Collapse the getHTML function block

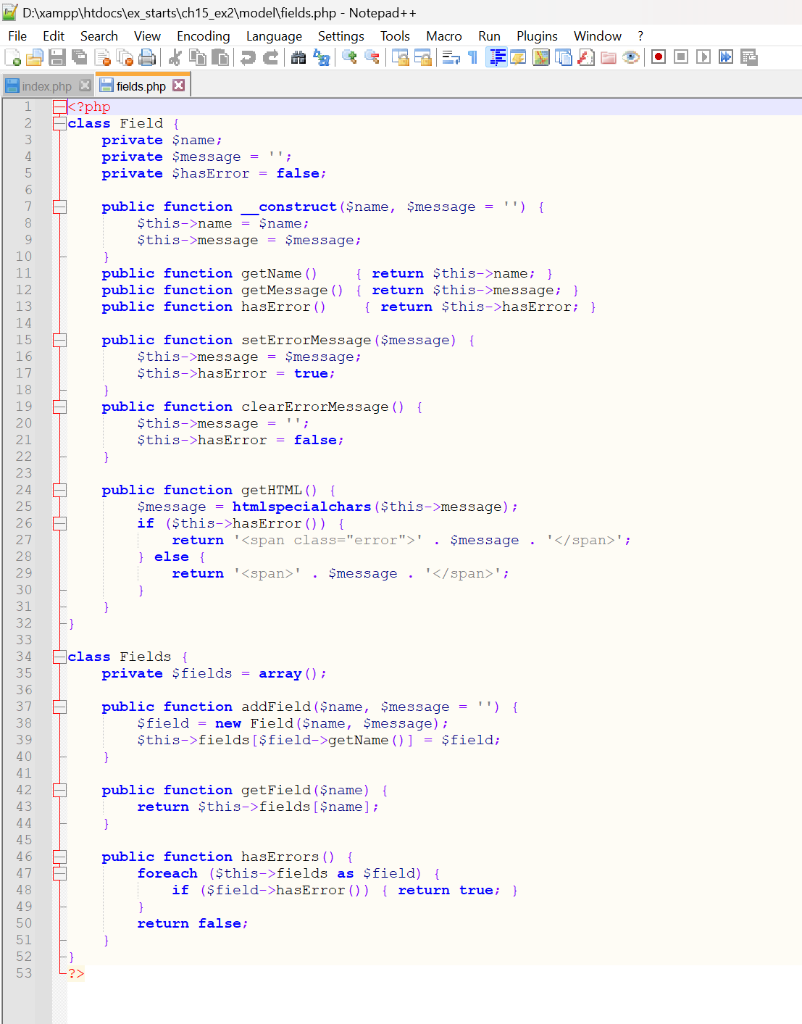[x=58, y=490]
